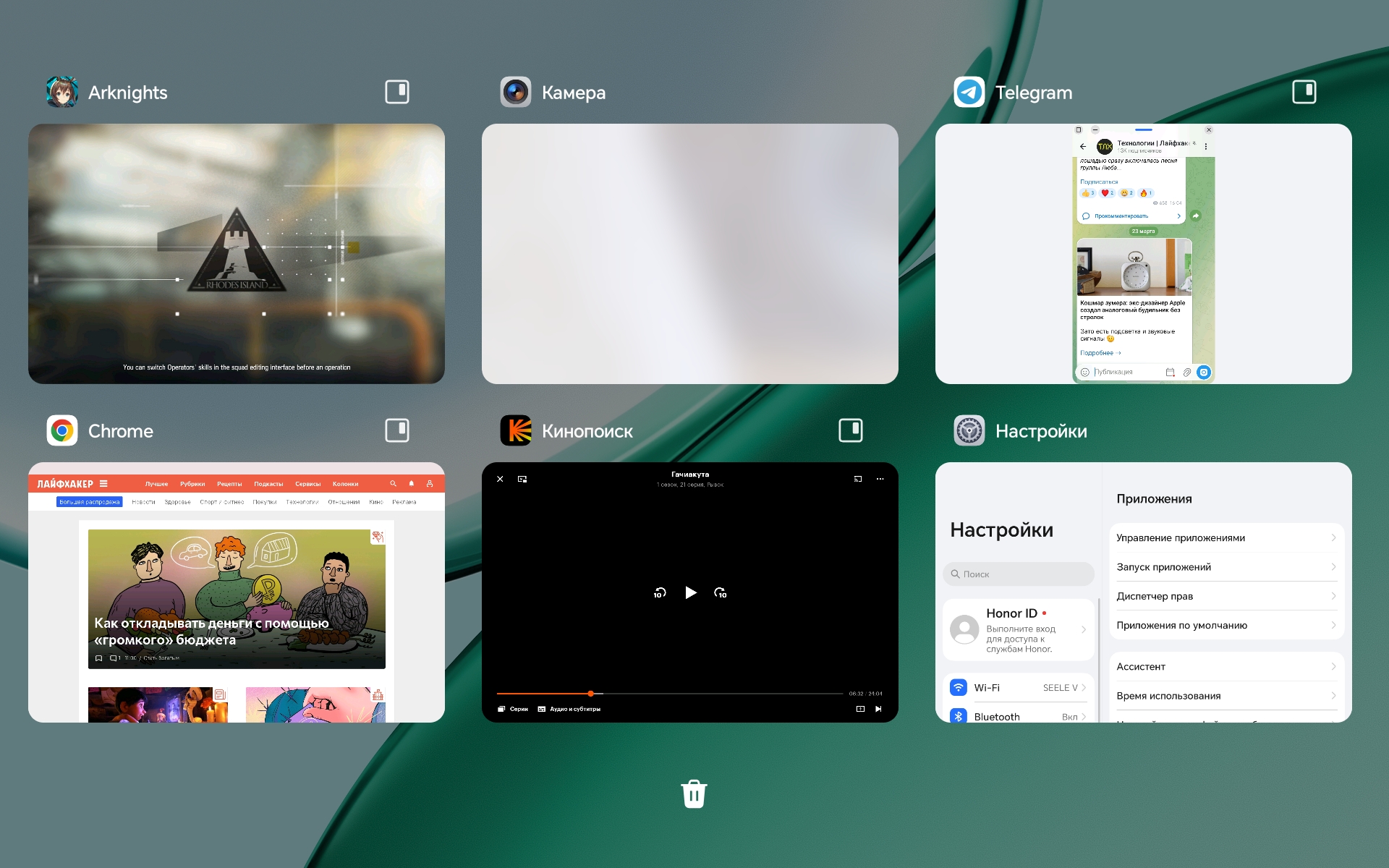Viewport: 1389px width, 868px height.
Task: Open split-screen icon next to Arknights
Action: click(396, 92)
